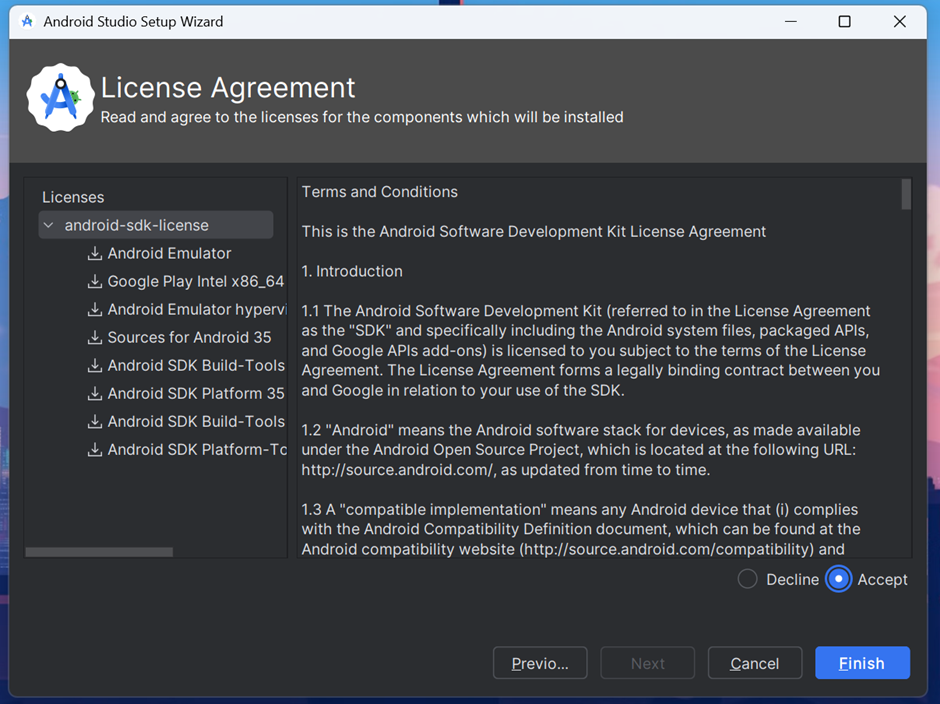Screen dimensions: 940x704
Task: Click download icon for Android SDK Platform-Tools
Action: (95, 450)
